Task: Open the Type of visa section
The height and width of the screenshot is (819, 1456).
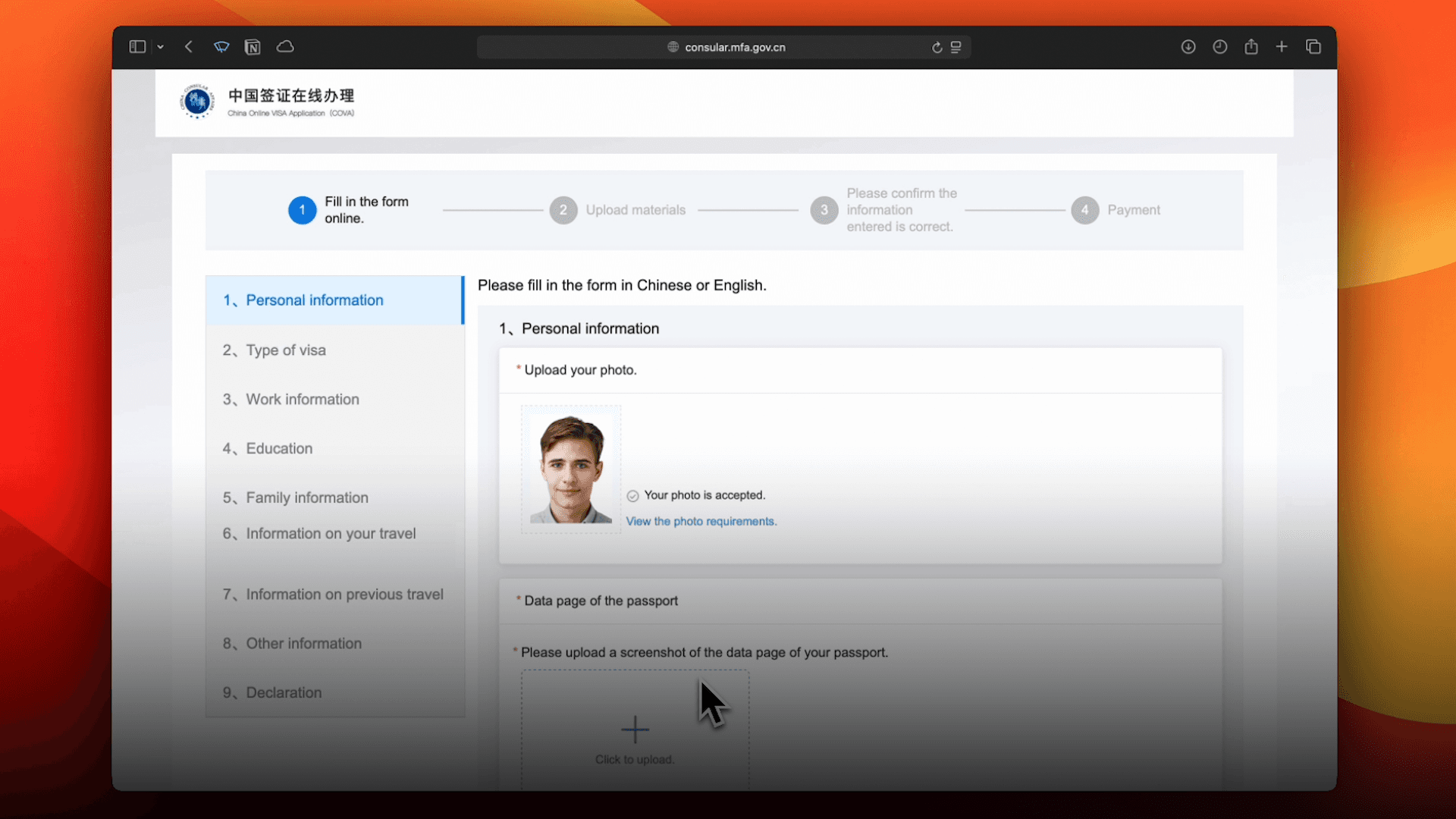Action: (286, 350)
